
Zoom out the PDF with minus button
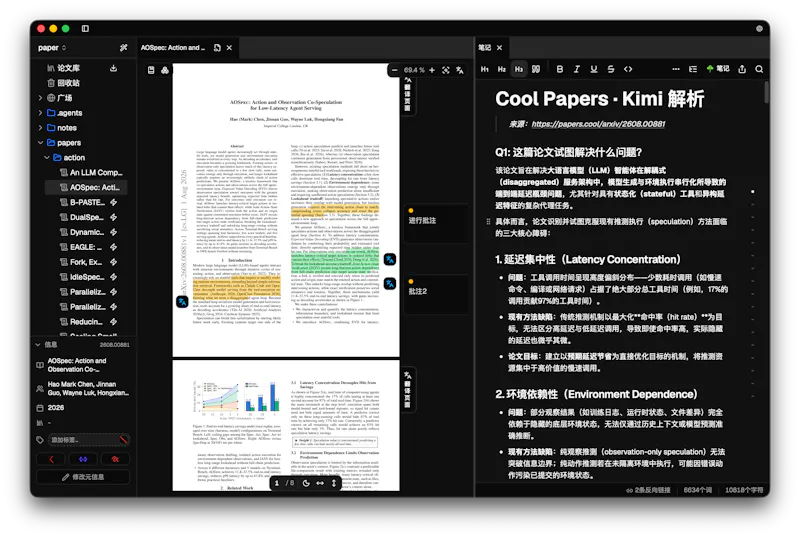[394, 70]
